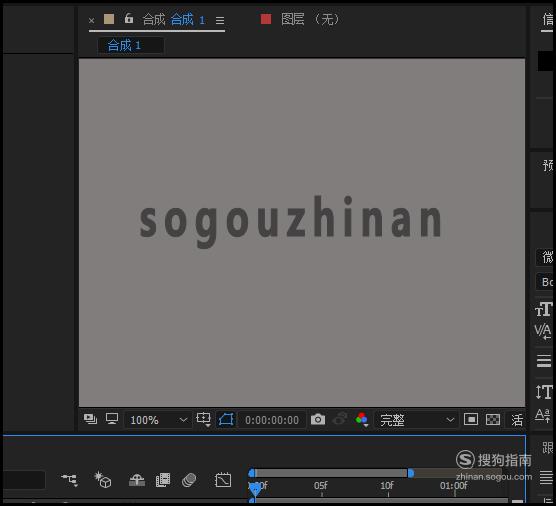This screenshot has height=506, width=556.
Task: Click the draft 3D icon in timeline
Action: (103, 480)
